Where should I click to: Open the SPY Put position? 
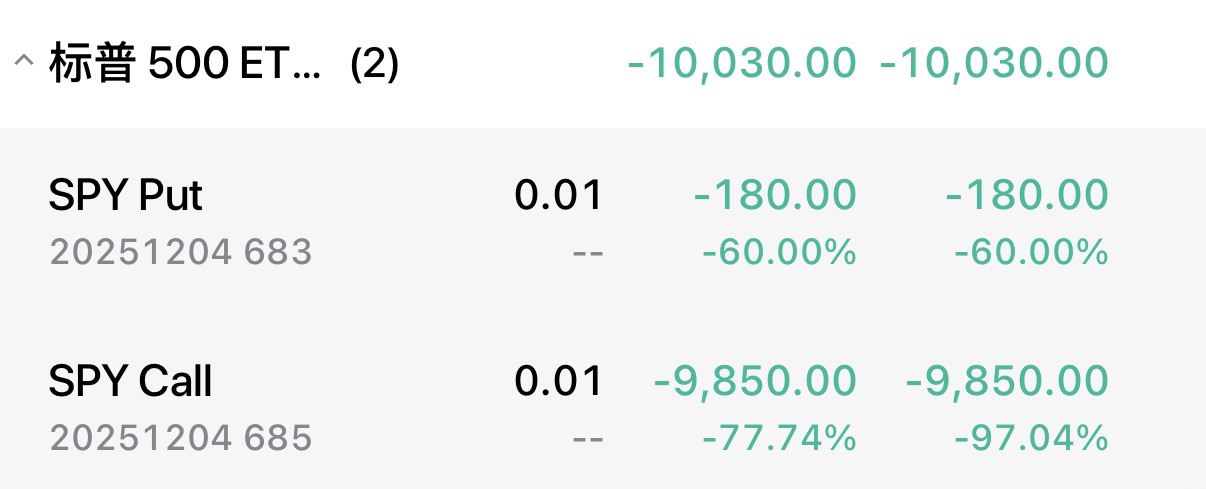[x=126, y=195]
